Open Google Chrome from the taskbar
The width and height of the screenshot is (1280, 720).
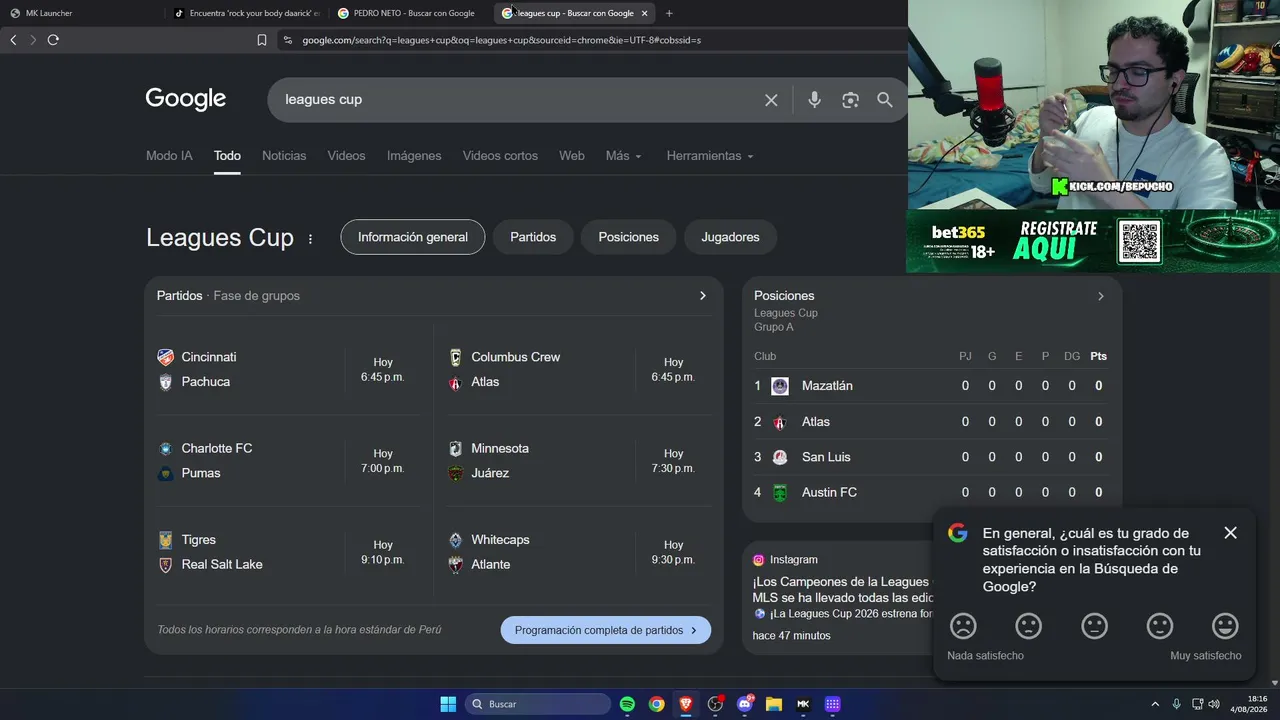[x=656, y=704]
